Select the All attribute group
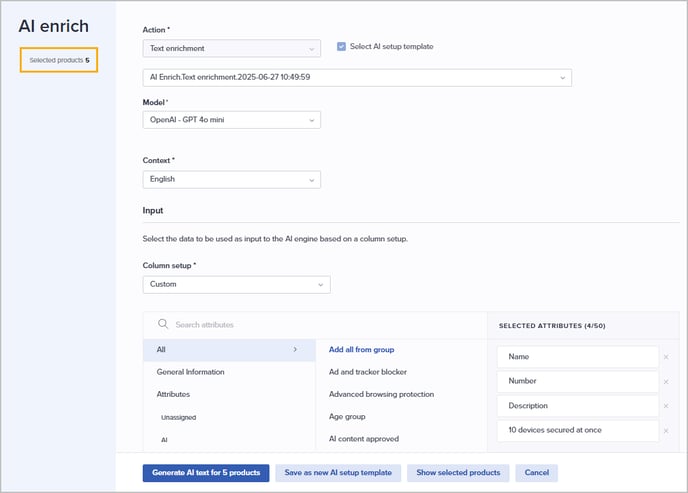 point(229,350)
